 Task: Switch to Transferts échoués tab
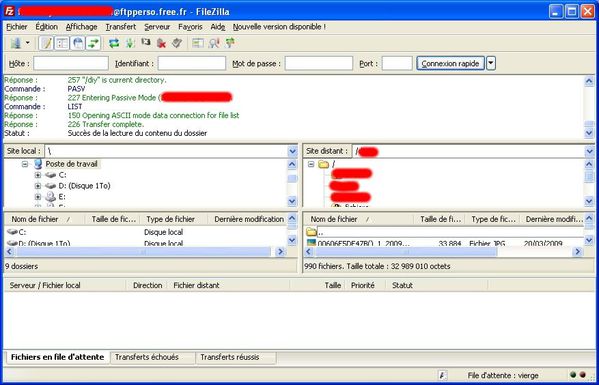152,358
